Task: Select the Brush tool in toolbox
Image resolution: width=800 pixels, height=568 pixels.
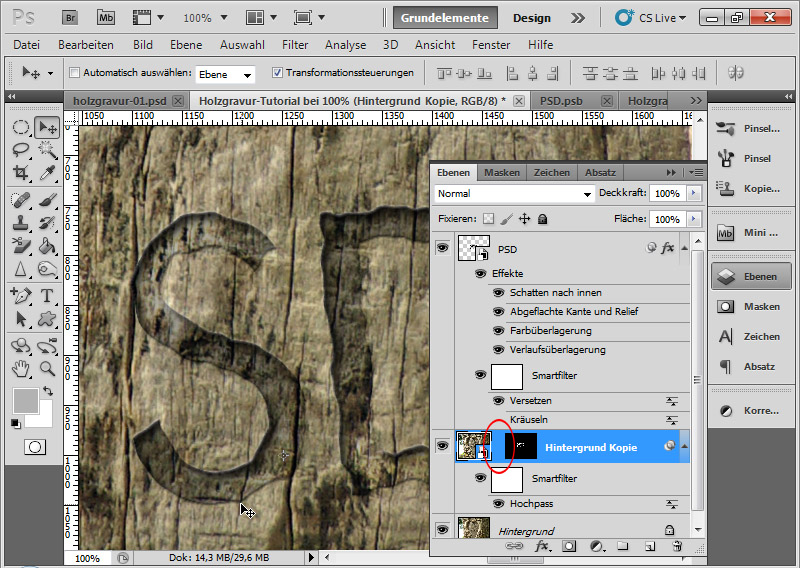Action: [x=47, y=200]
